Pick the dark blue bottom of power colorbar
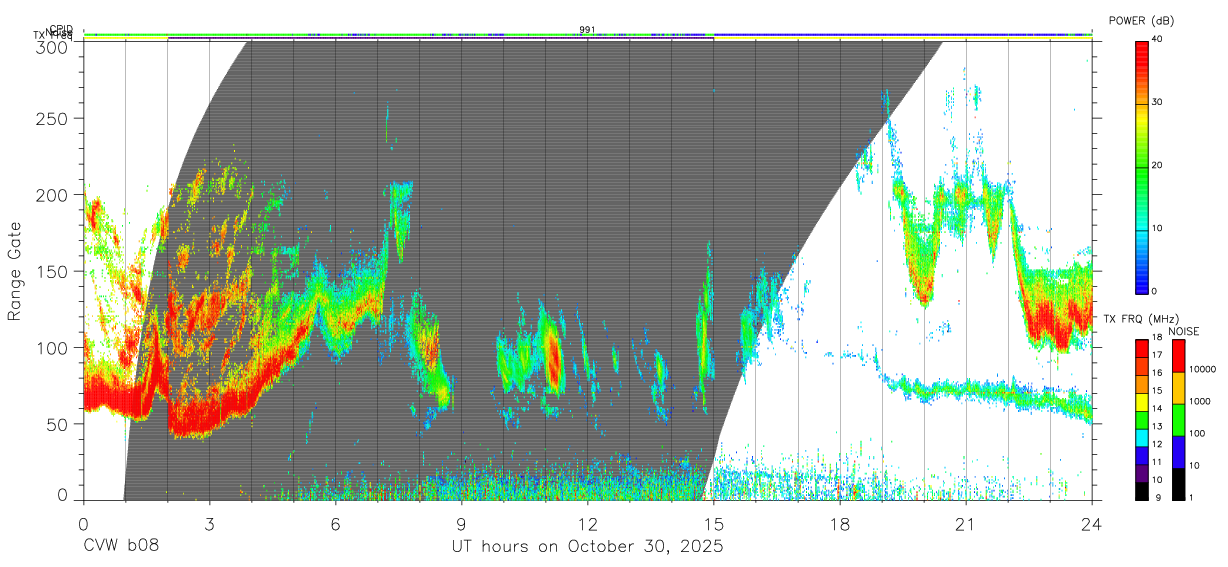 click(x=1142, y=283)
